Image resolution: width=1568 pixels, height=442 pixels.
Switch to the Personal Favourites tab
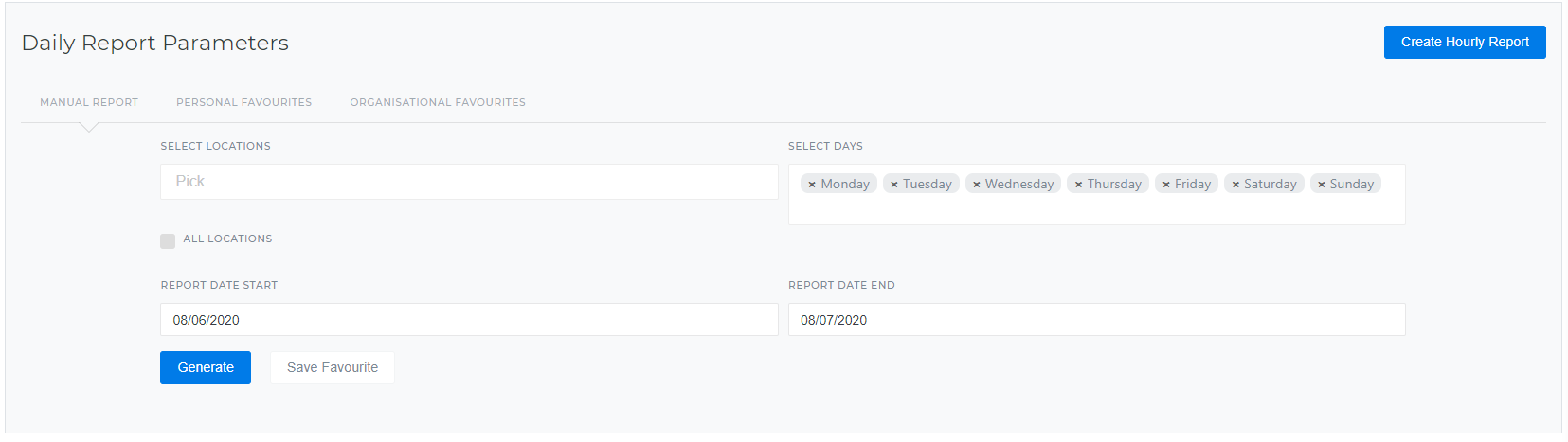point(243,102)
